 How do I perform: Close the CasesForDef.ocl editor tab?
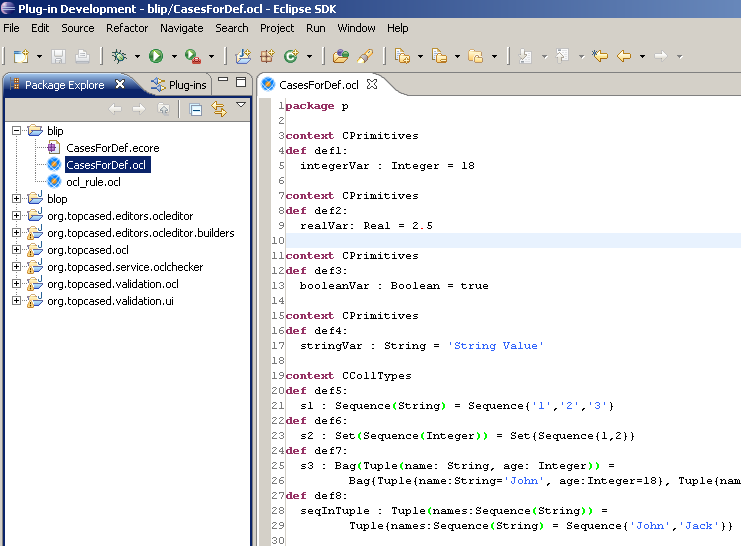point(372,84)
